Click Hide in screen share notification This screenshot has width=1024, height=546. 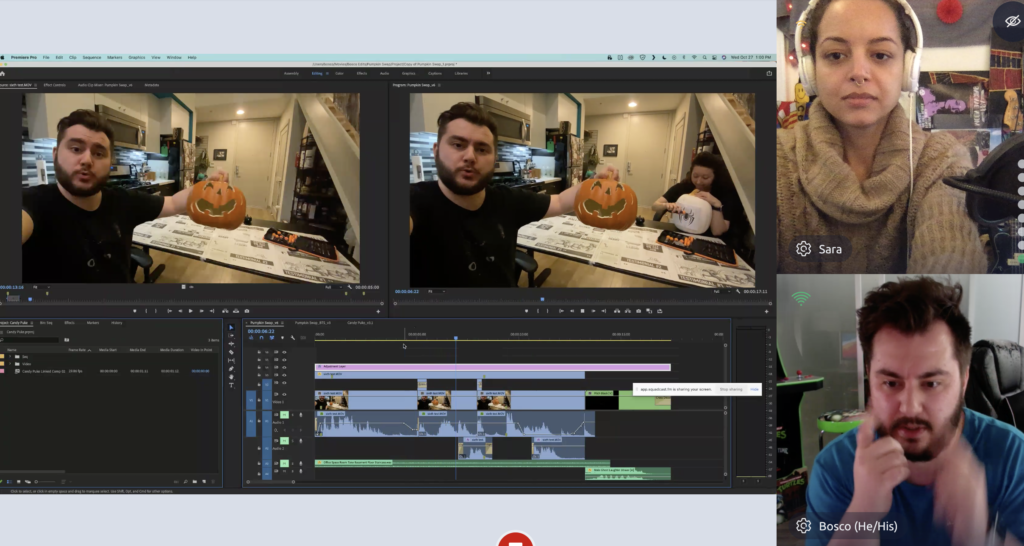[x=754, y=389]
